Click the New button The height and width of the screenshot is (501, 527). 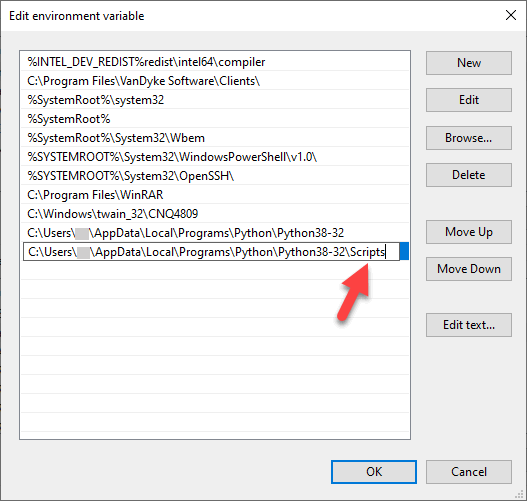tap(469, 63)
